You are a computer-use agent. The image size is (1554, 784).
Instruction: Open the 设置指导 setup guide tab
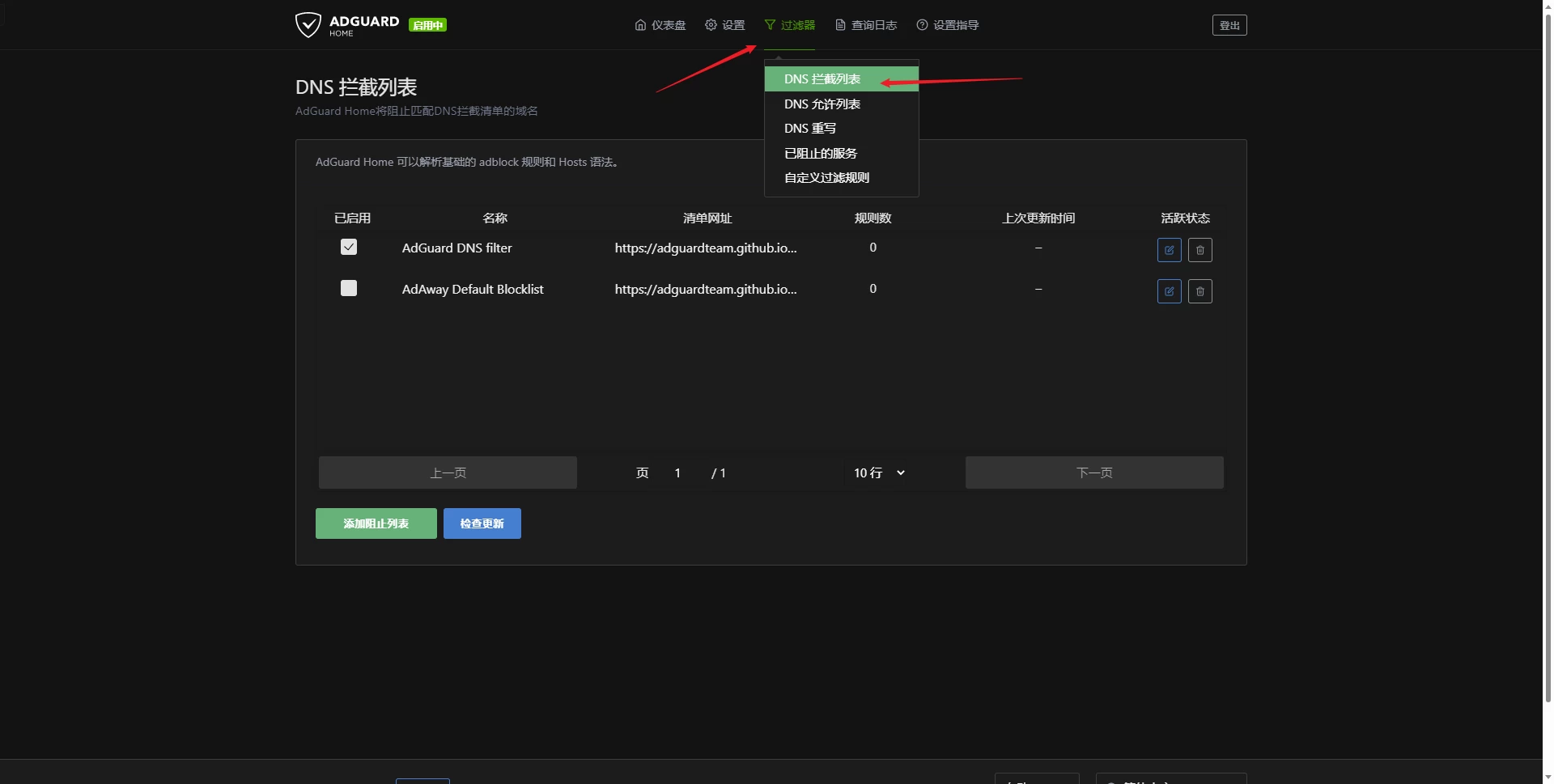948,25
